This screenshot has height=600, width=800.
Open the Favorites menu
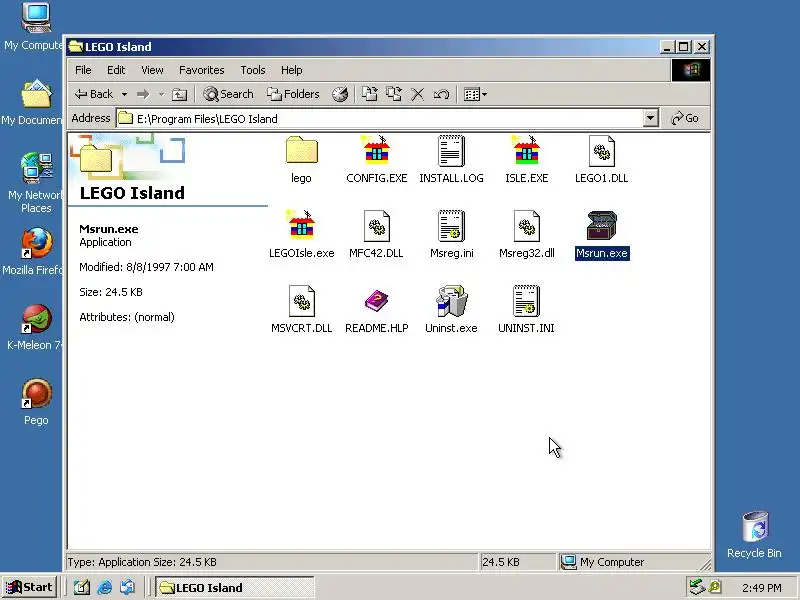tap(202, 70)
